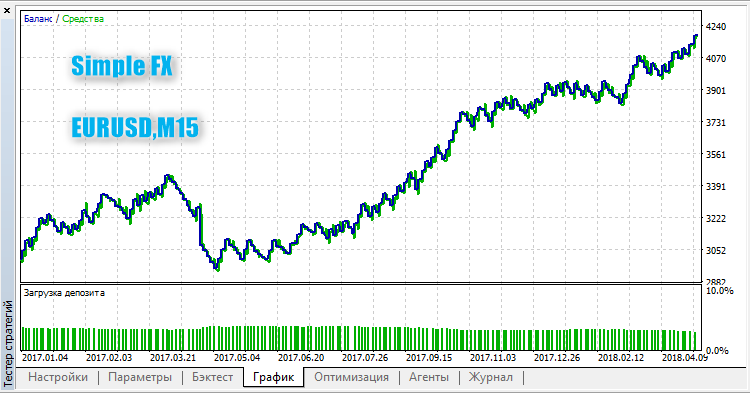Click the 3901 axis value
This screenshot has height=394, width=750.
716,91
